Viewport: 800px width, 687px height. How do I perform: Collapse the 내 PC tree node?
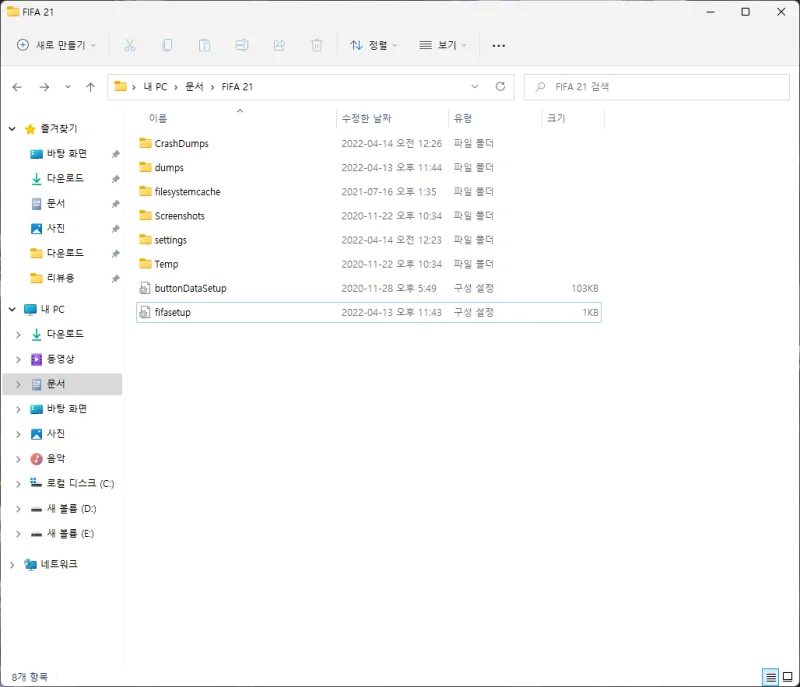[12, 309]
